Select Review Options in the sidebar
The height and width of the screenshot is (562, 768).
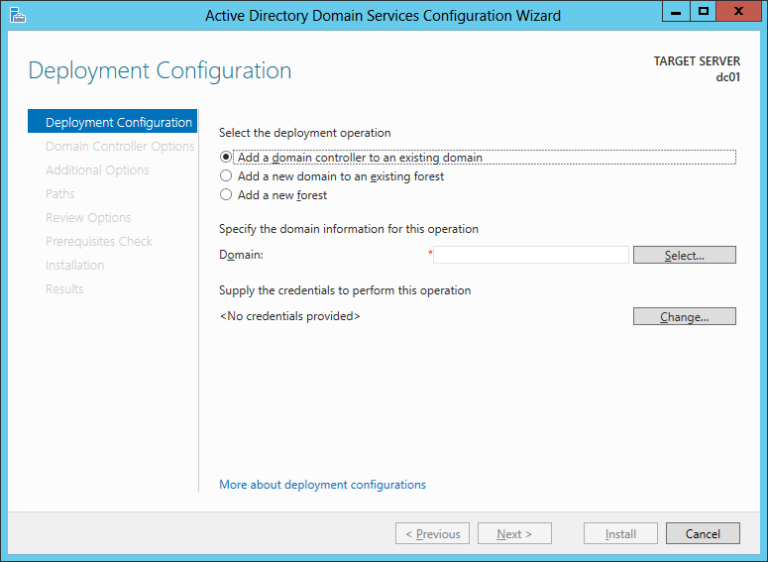(x=88, y=218)
